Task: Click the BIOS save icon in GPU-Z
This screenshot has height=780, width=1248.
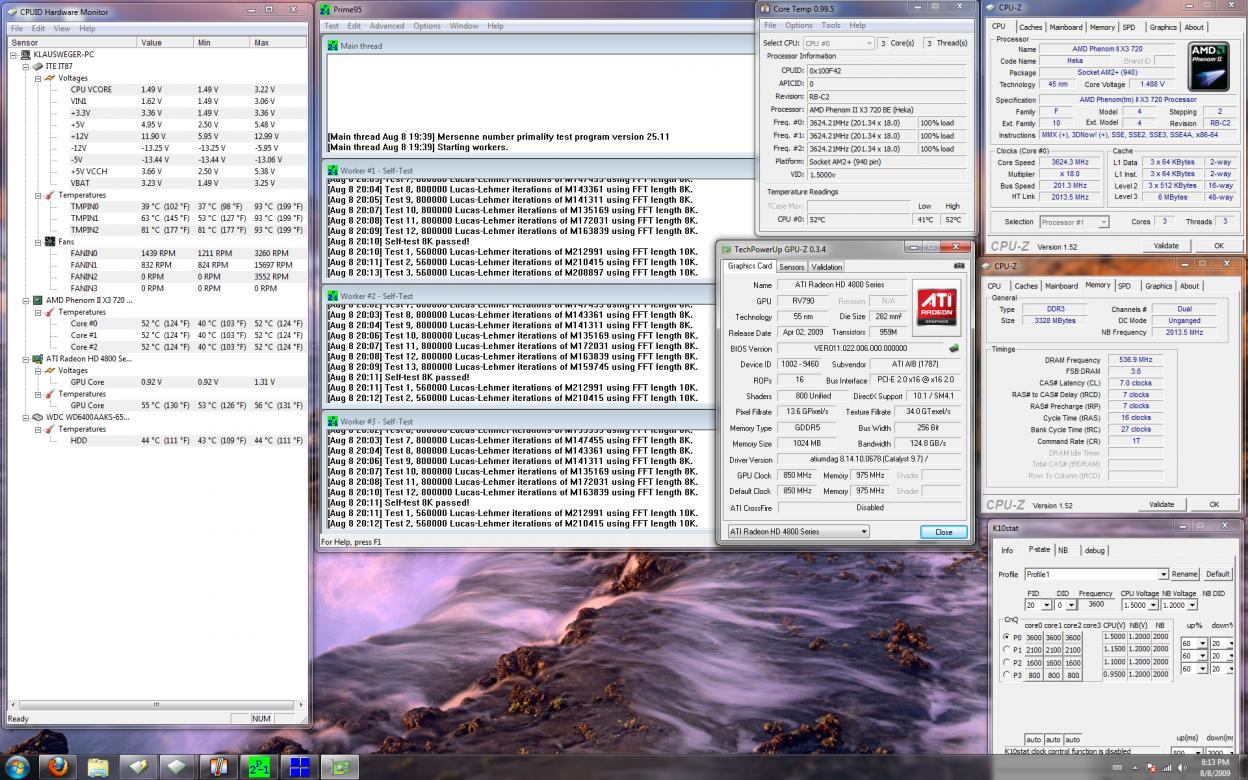Action: [x=953, y=348]
